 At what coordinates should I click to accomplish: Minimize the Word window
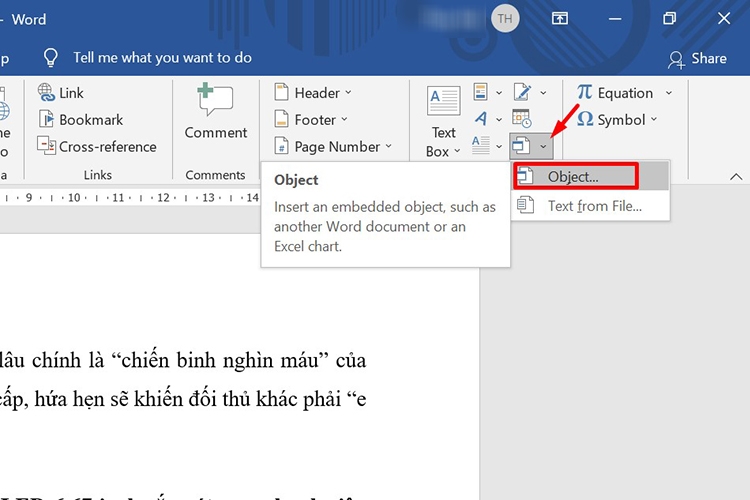point(615,19)
